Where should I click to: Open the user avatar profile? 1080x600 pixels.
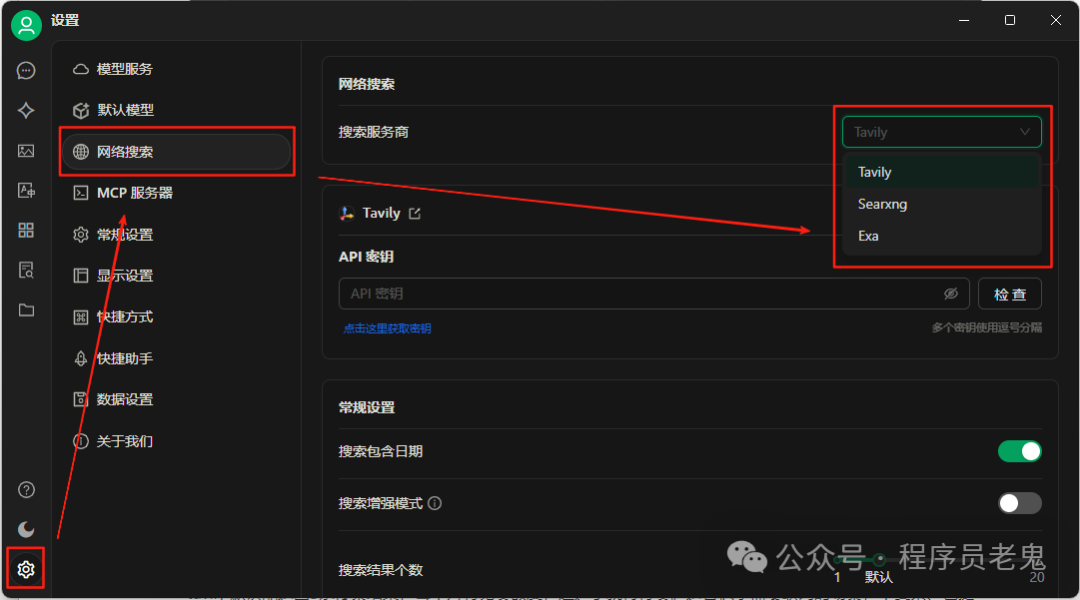[x=26, y=25]
